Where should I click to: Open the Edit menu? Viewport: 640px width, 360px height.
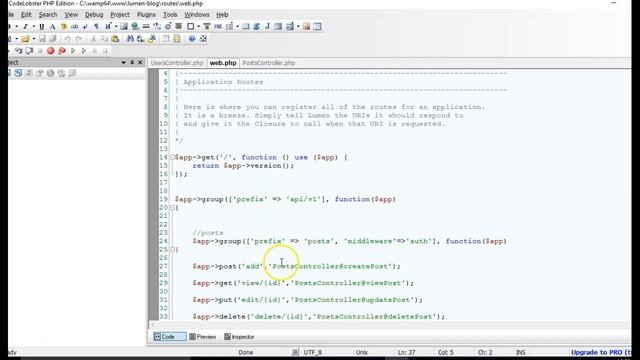click(26, 15)
